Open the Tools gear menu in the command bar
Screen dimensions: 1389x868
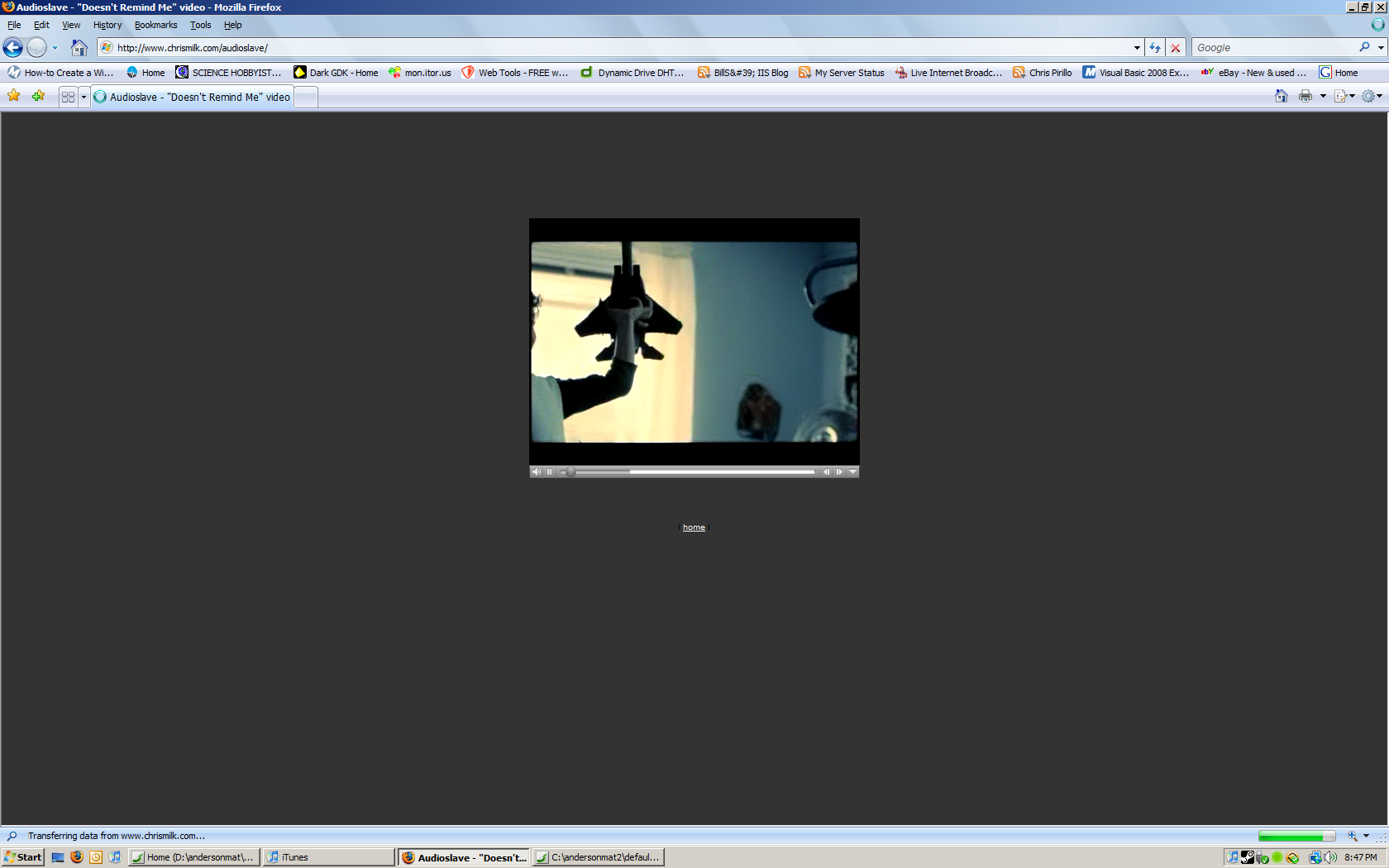click(1372, 96)
